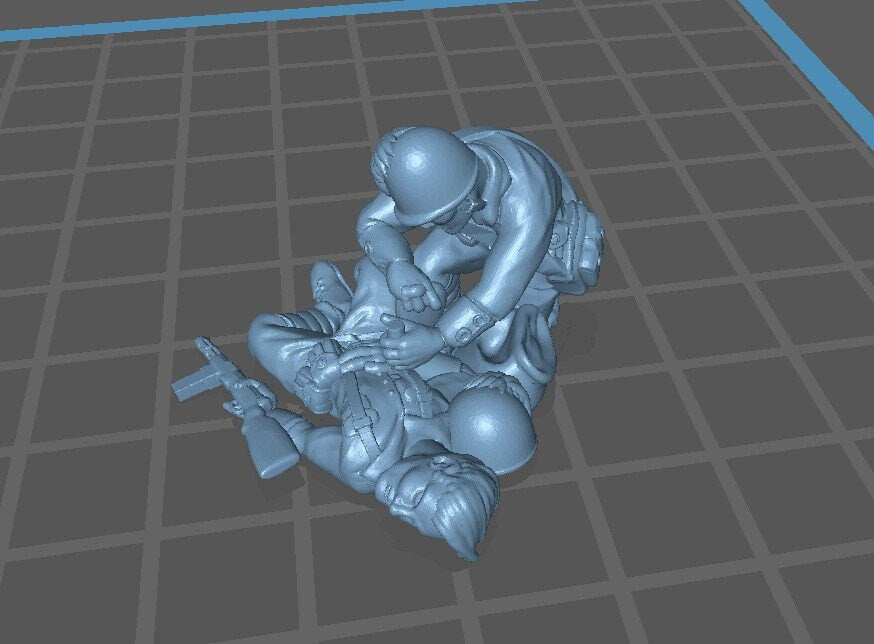Viewport: 874px width, 644px height.
Task: Click the muzzle tip of the gun barrel
Action: 204,343
